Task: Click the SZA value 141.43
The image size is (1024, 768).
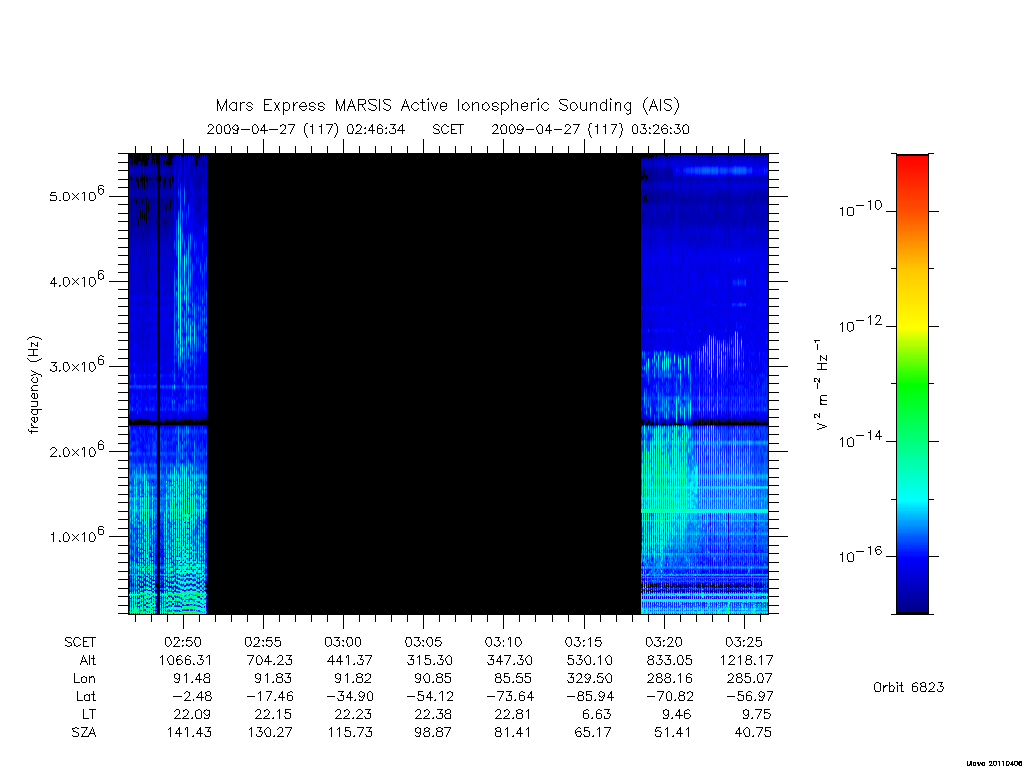Action: [189, 733]
